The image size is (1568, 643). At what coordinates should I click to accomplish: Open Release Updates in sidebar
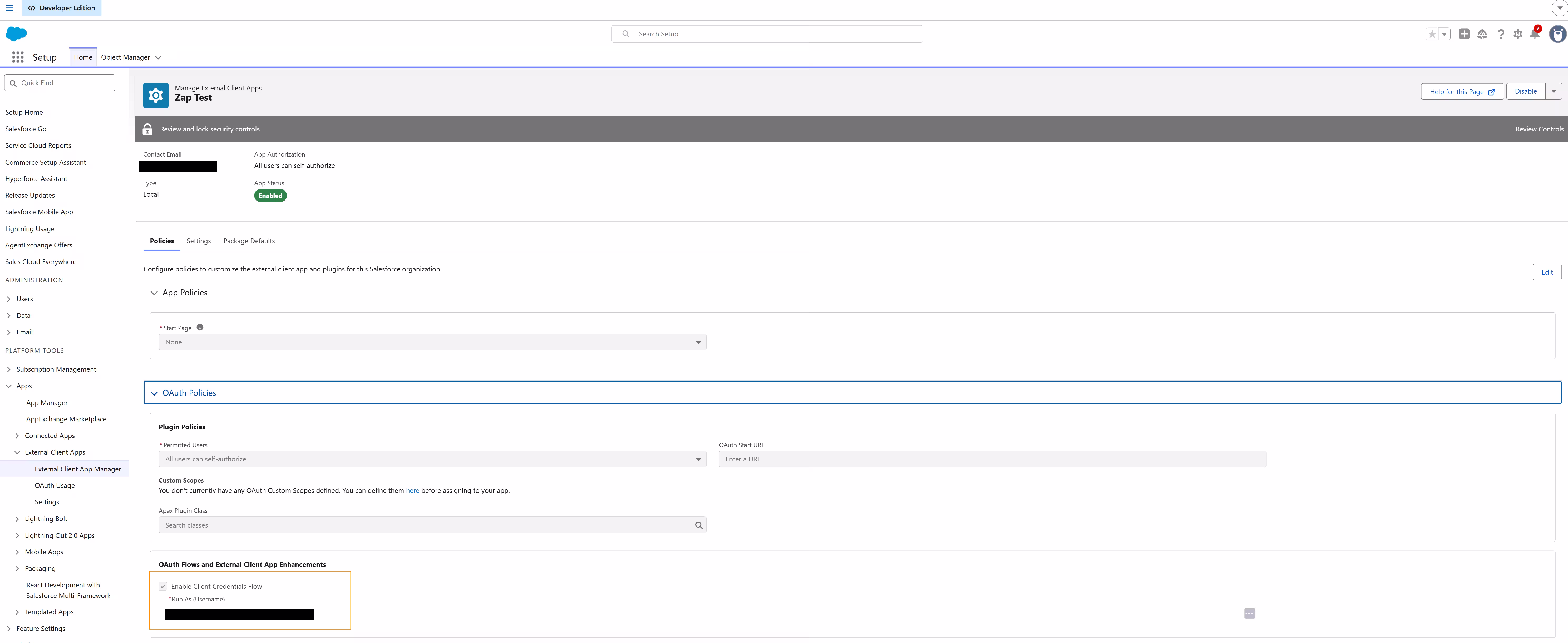(30, 196)
